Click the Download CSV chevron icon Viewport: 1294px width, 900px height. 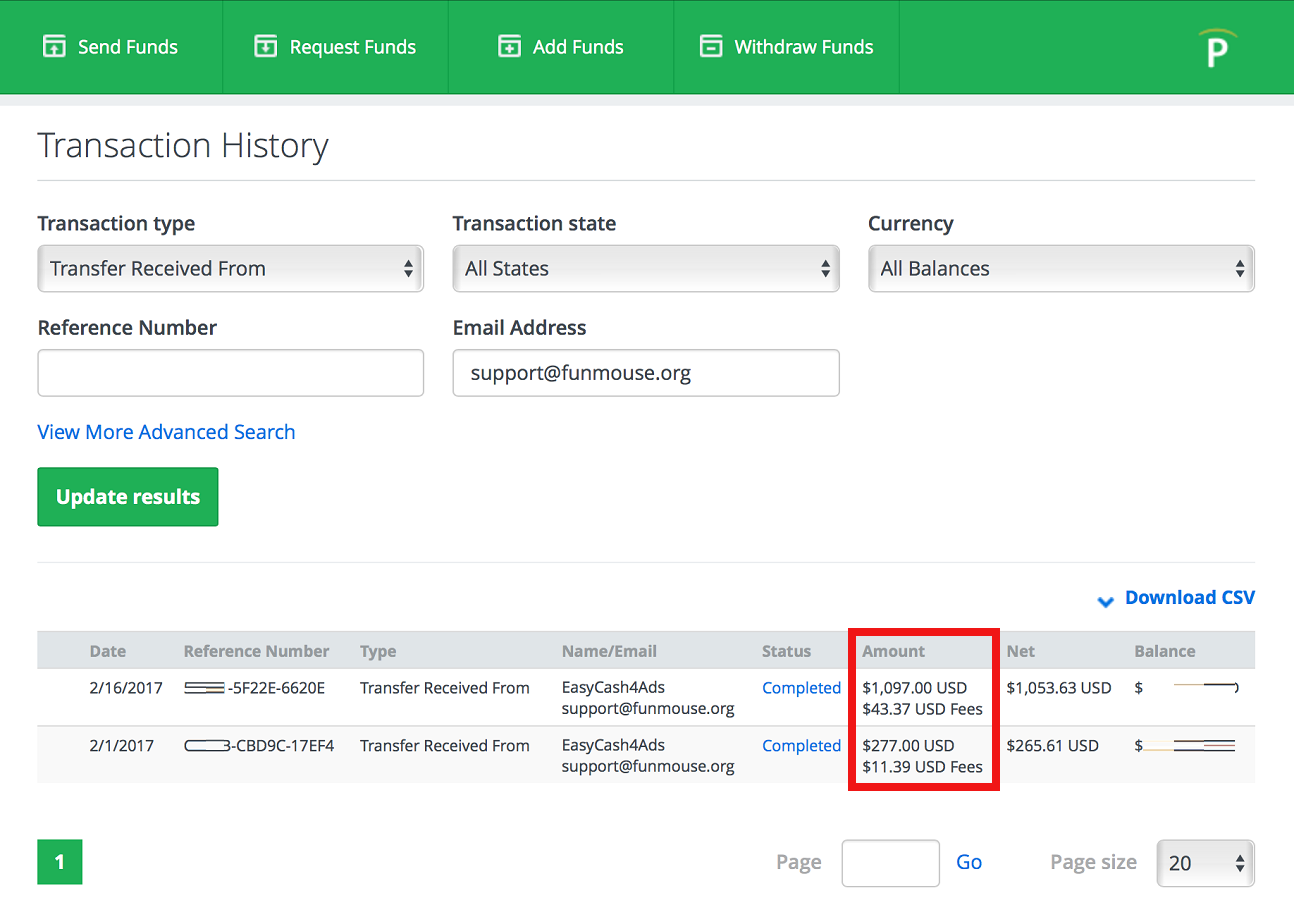click(1105, 601)
